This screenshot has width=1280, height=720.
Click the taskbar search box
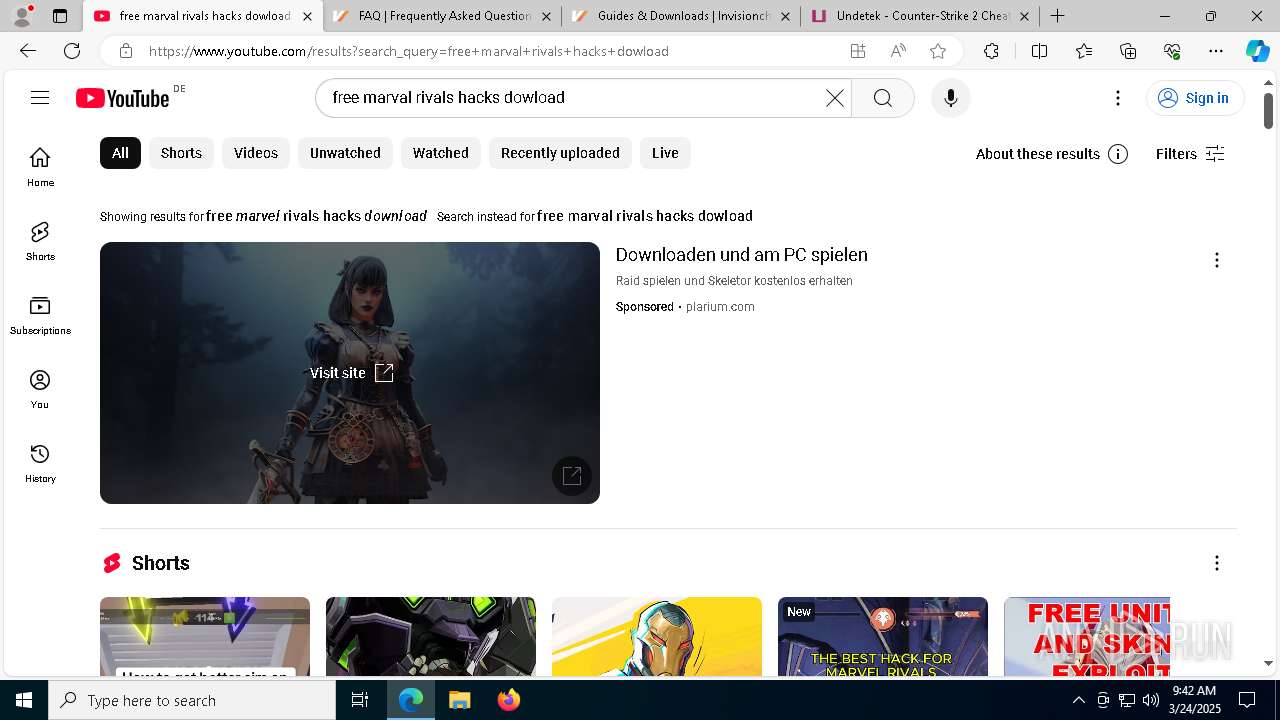point(192,700)
